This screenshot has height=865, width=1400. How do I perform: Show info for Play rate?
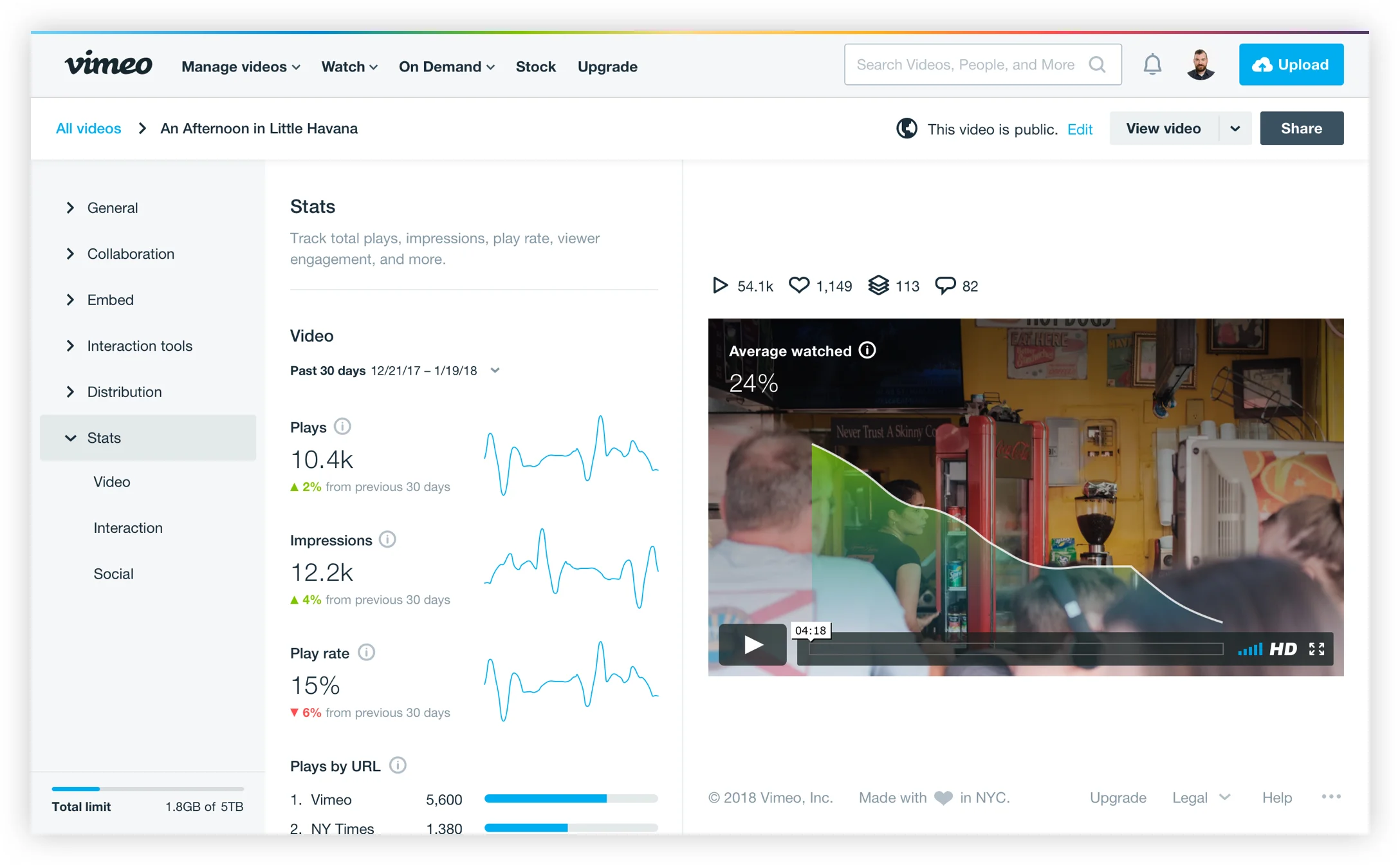click(x=367, y=653)
